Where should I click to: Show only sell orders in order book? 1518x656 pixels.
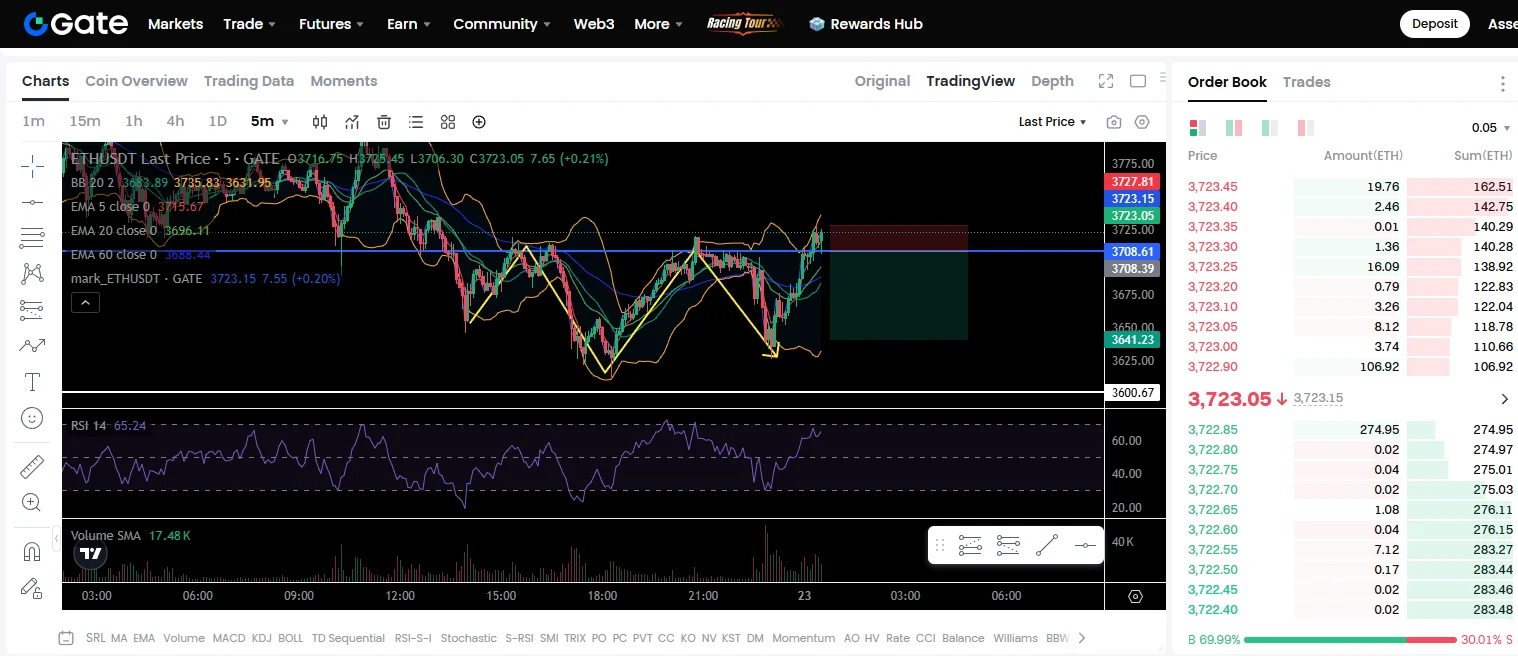tap(1305, 128)
